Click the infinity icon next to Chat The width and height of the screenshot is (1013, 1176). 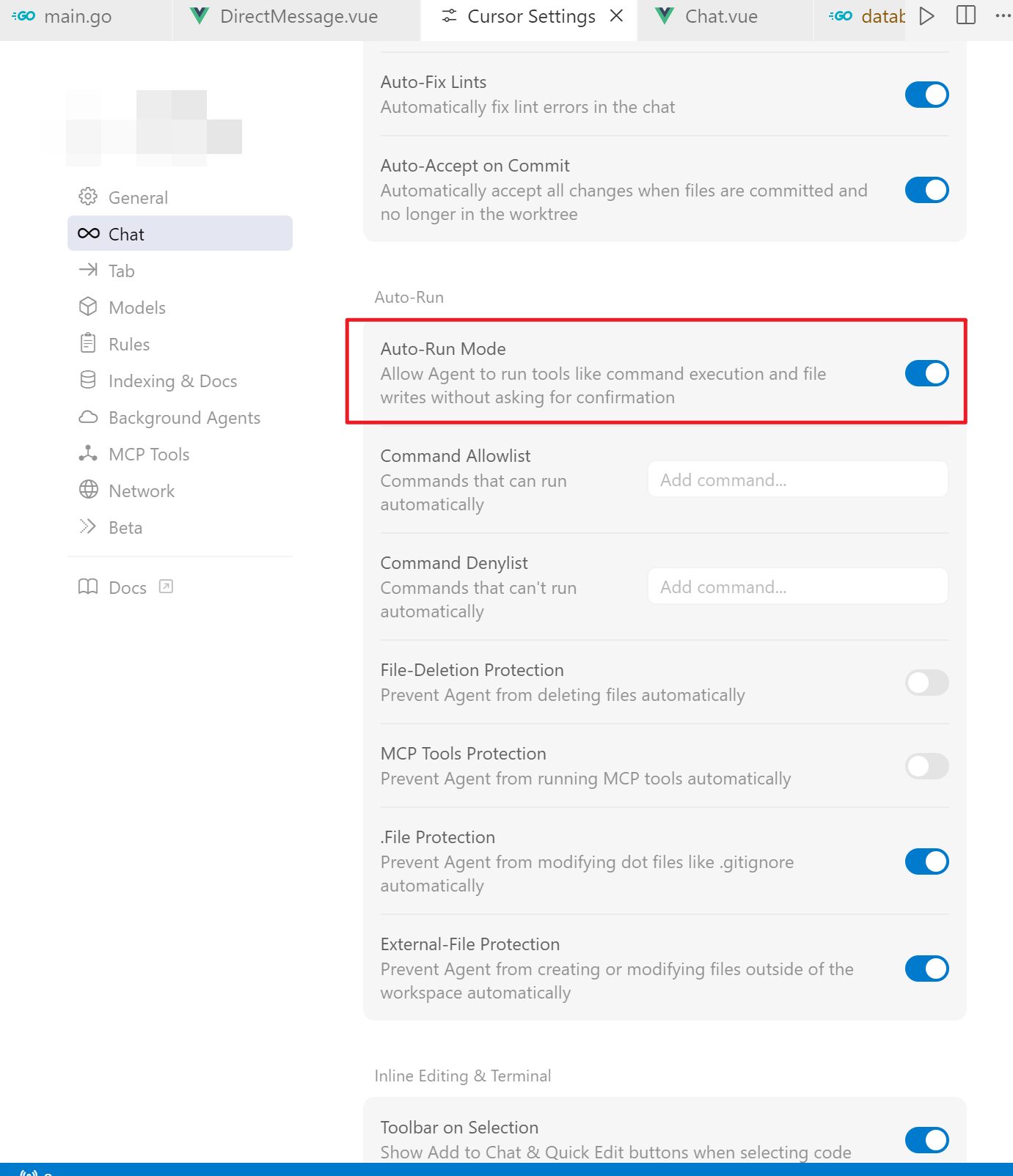[89, 233]
